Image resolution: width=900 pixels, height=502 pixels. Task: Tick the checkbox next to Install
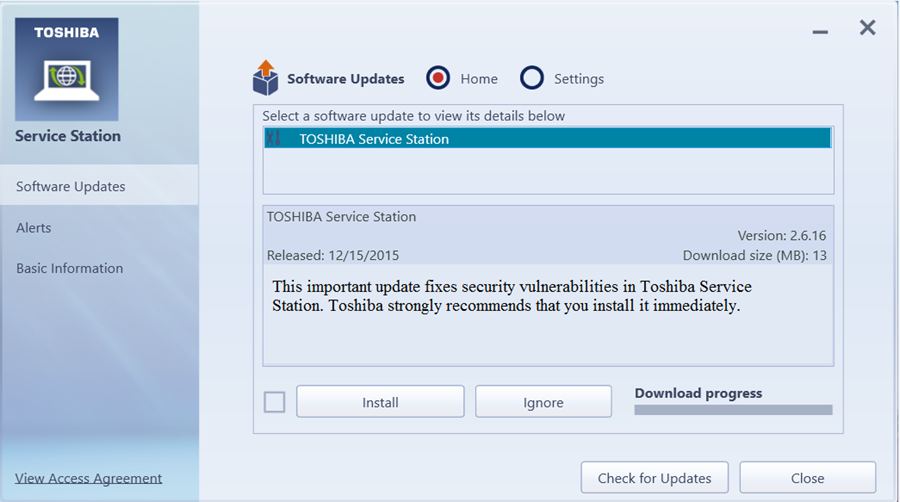point(274,402)
